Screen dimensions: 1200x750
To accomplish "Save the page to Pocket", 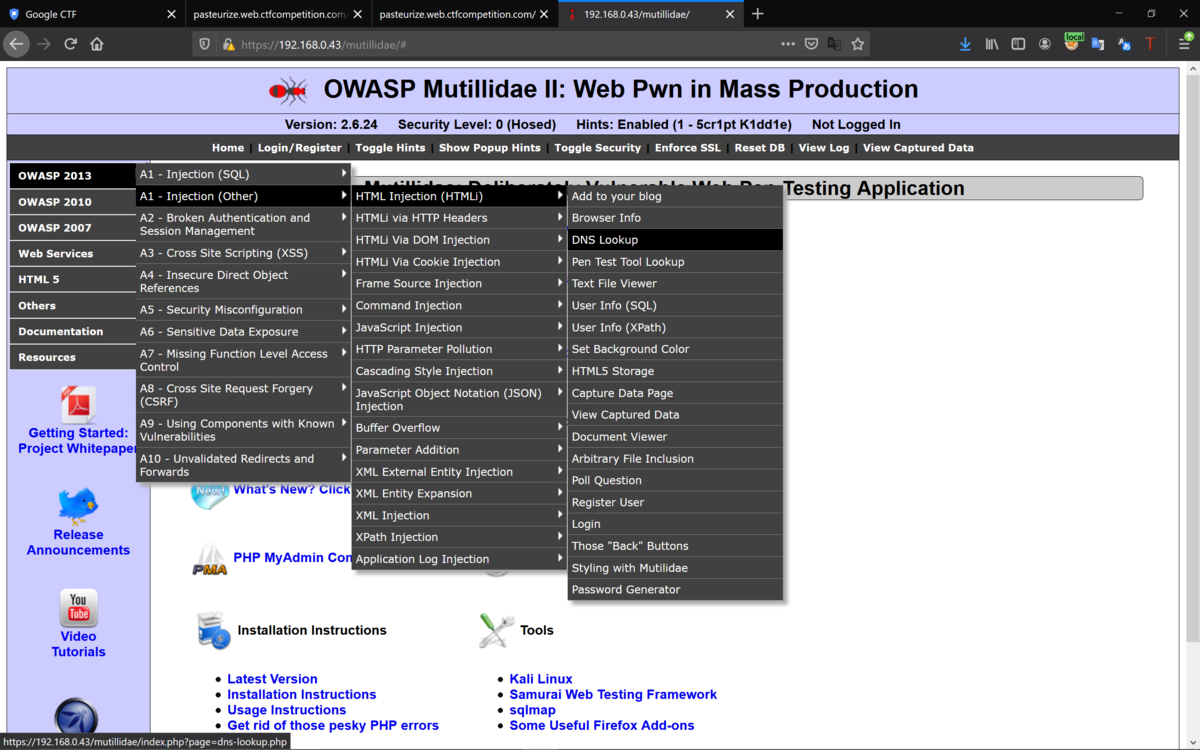I will point(812,44).
